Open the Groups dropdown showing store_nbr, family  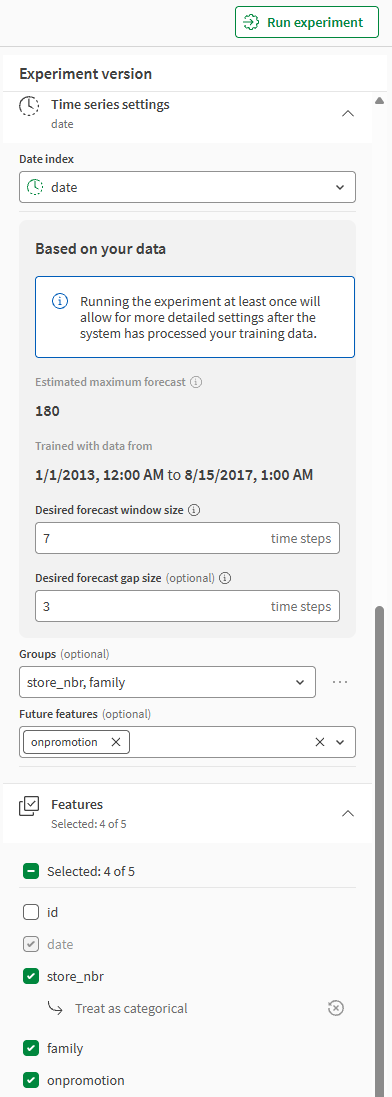coord(167,682)
